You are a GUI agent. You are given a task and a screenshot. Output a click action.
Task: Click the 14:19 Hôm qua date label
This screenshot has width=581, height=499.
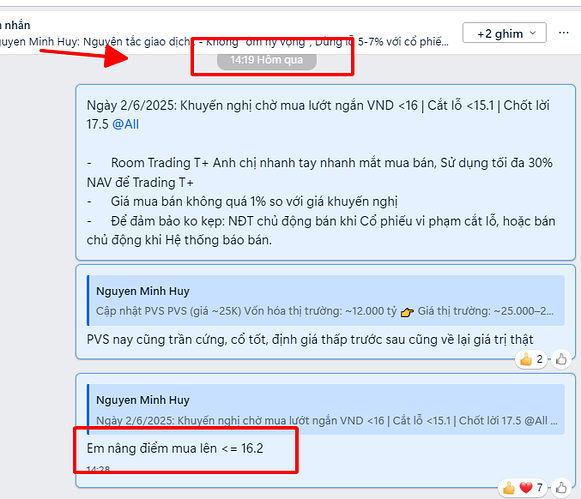coord(266,60)
